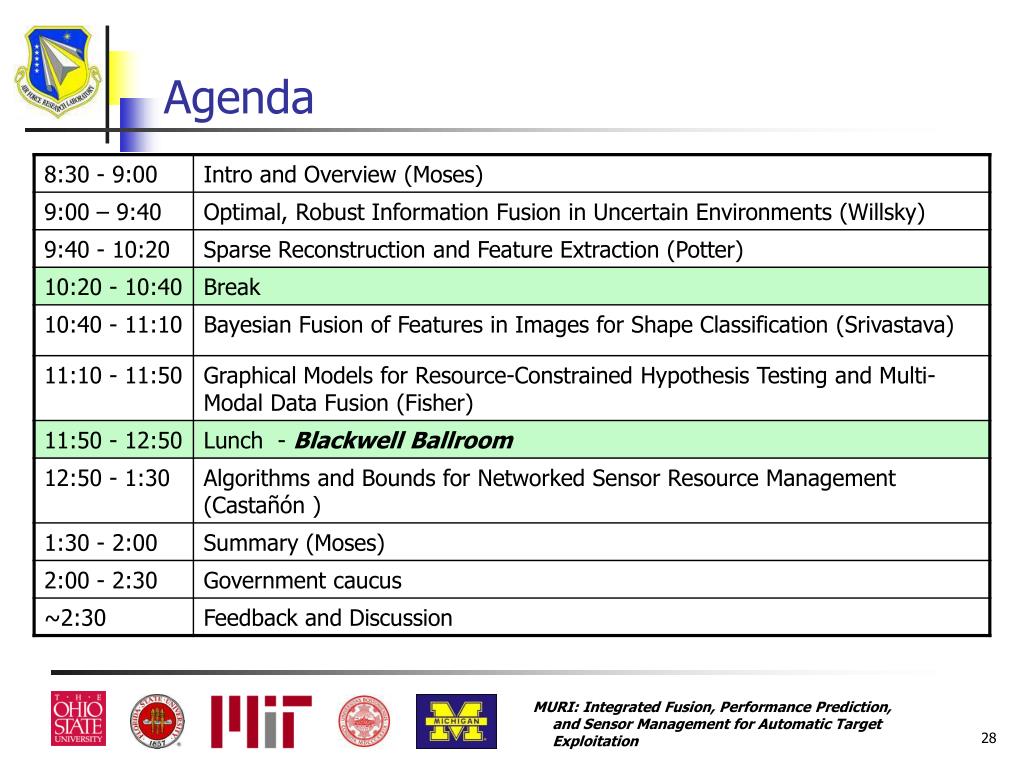The height and width of the screenshot is (768, 1024).
Task: Click the Summary (Moses) cell
Action: point(592,542)
